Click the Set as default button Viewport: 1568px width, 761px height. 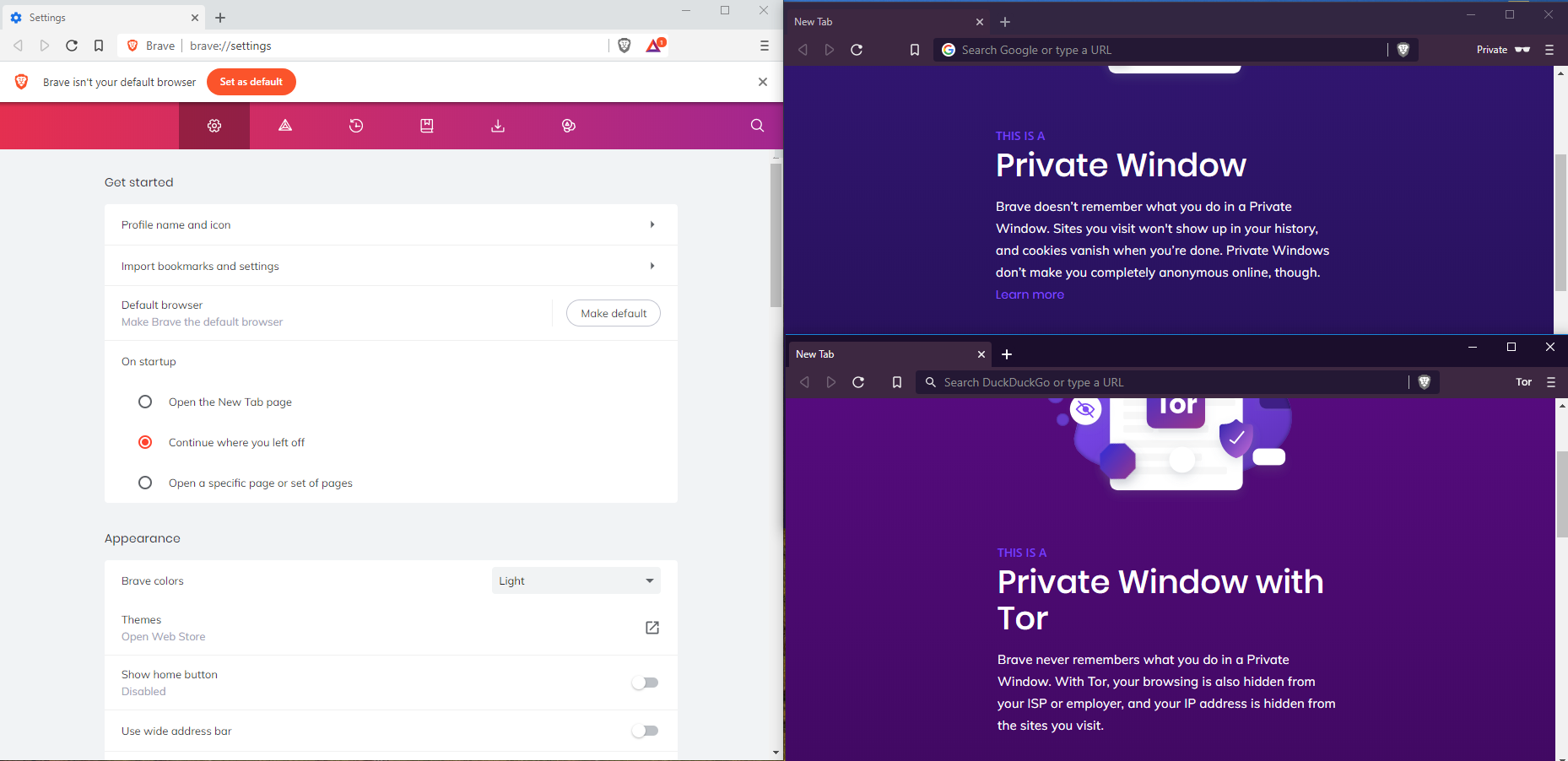[x=251, y=82]
